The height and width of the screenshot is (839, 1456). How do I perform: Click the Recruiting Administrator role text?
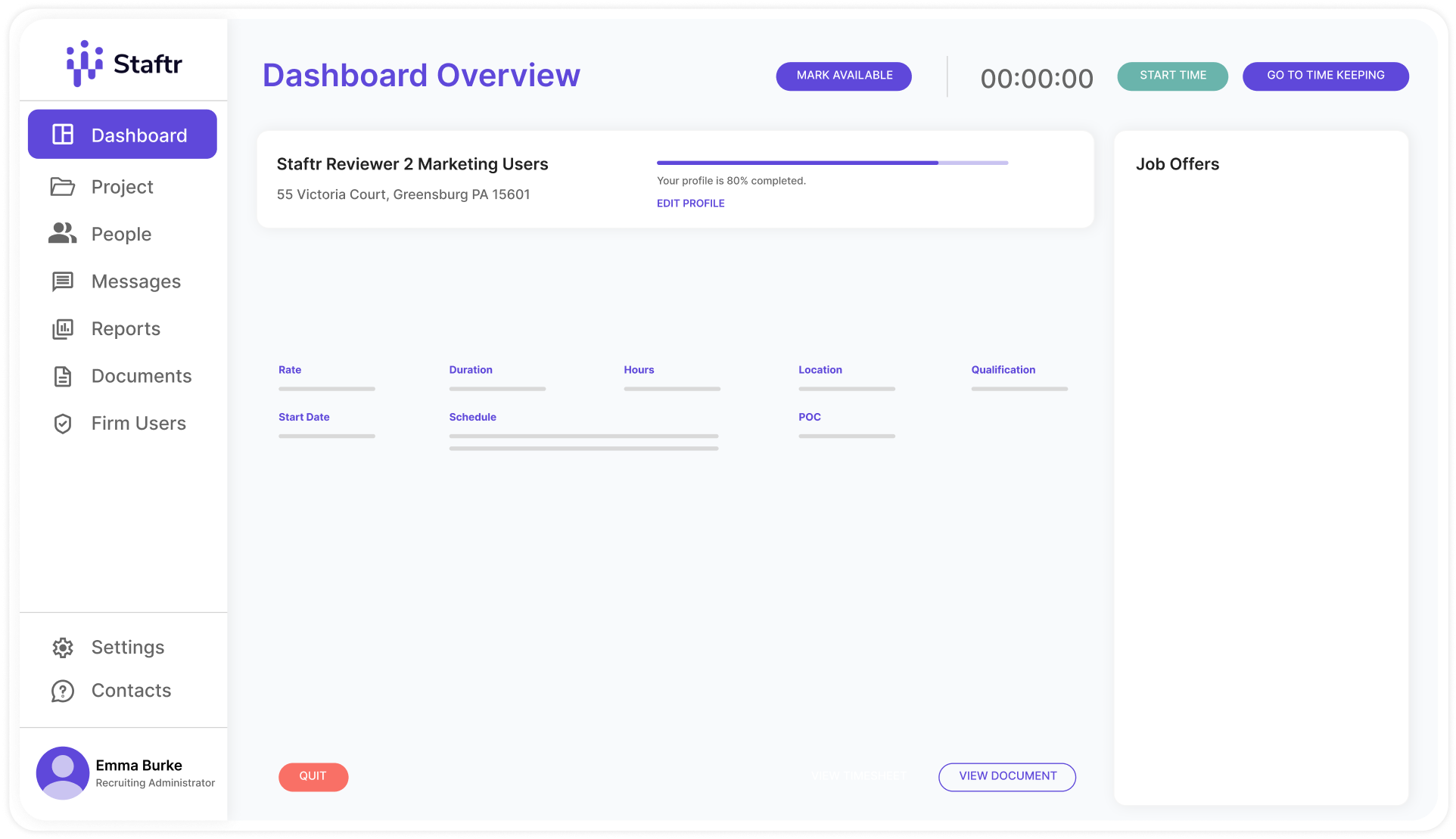tap(155, 783)
